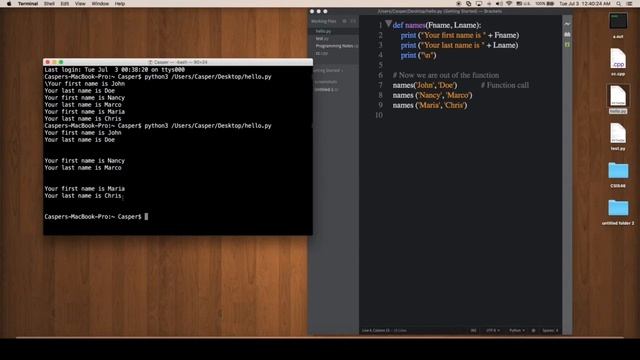
Task: Click the green icon in Brackets right toolbar
Action: click(567, 44)
